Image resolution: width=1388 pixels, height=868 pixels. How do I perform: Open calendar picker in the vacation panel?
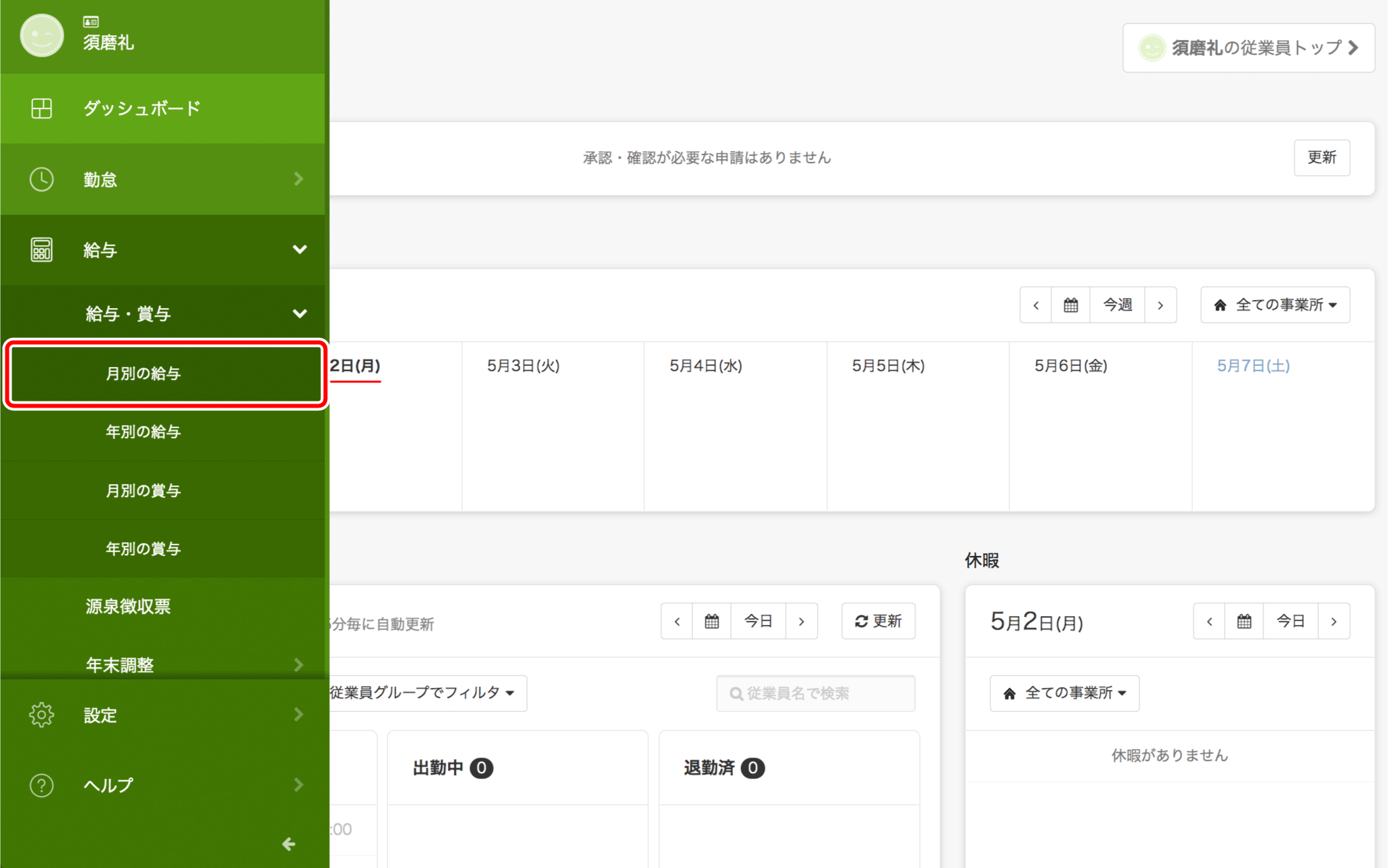pyautogui.click(x=1244, y=622)
